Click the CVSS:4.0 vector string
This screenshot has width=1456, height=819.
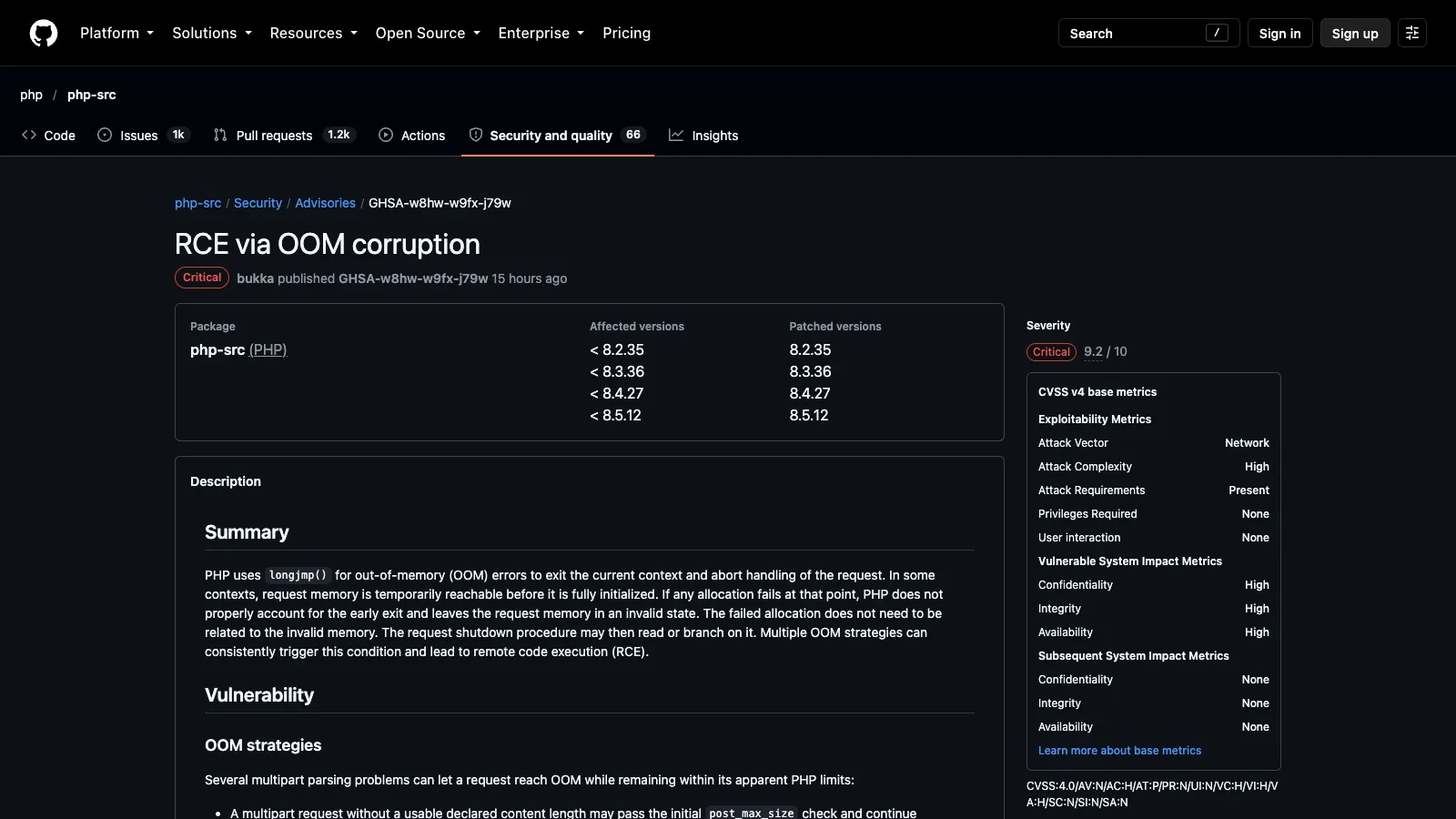click(x=1152, y=794)
